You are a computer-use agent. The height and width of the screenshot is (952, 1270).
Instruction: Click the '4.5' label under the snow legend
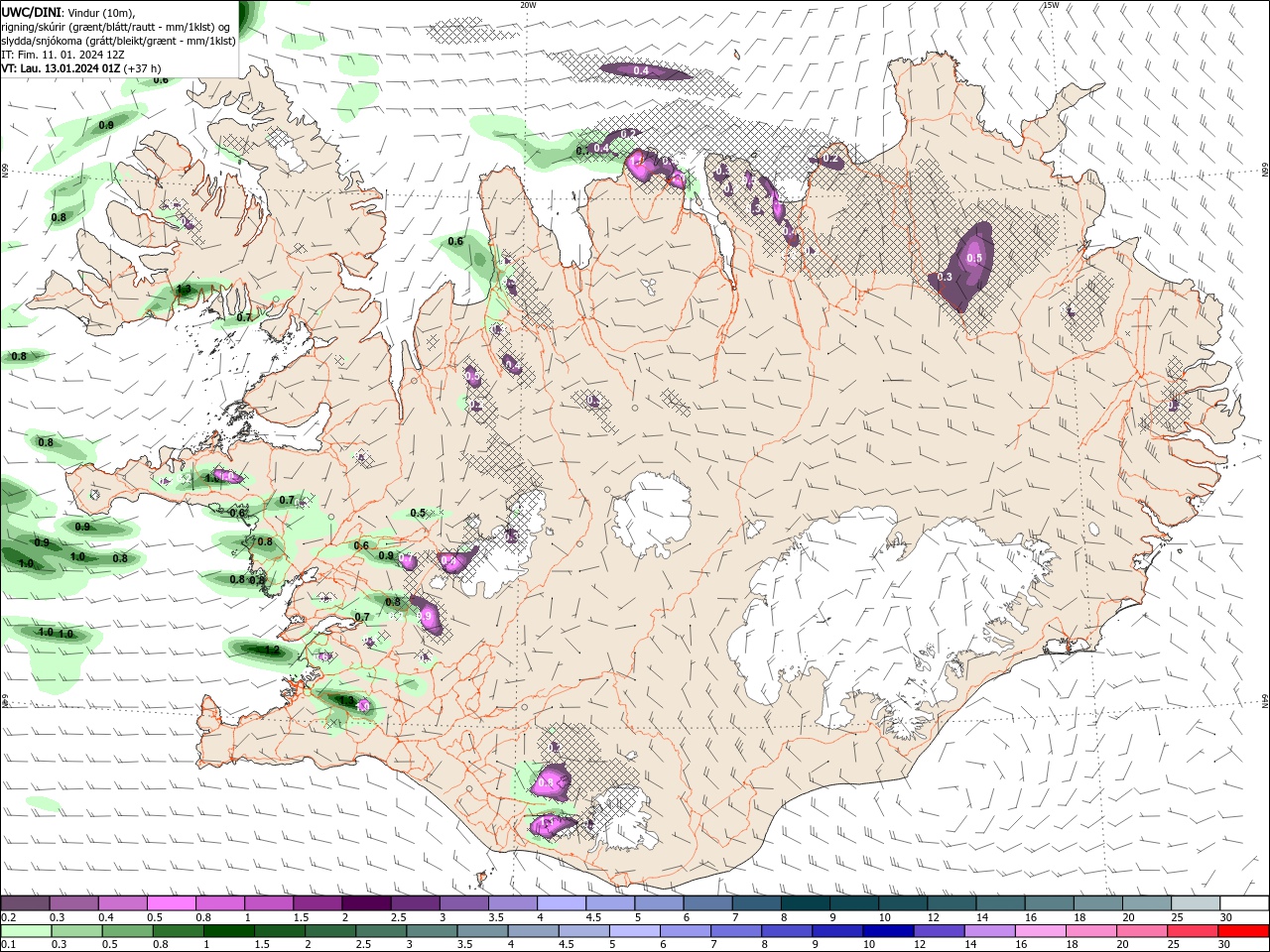pos(593,917)
